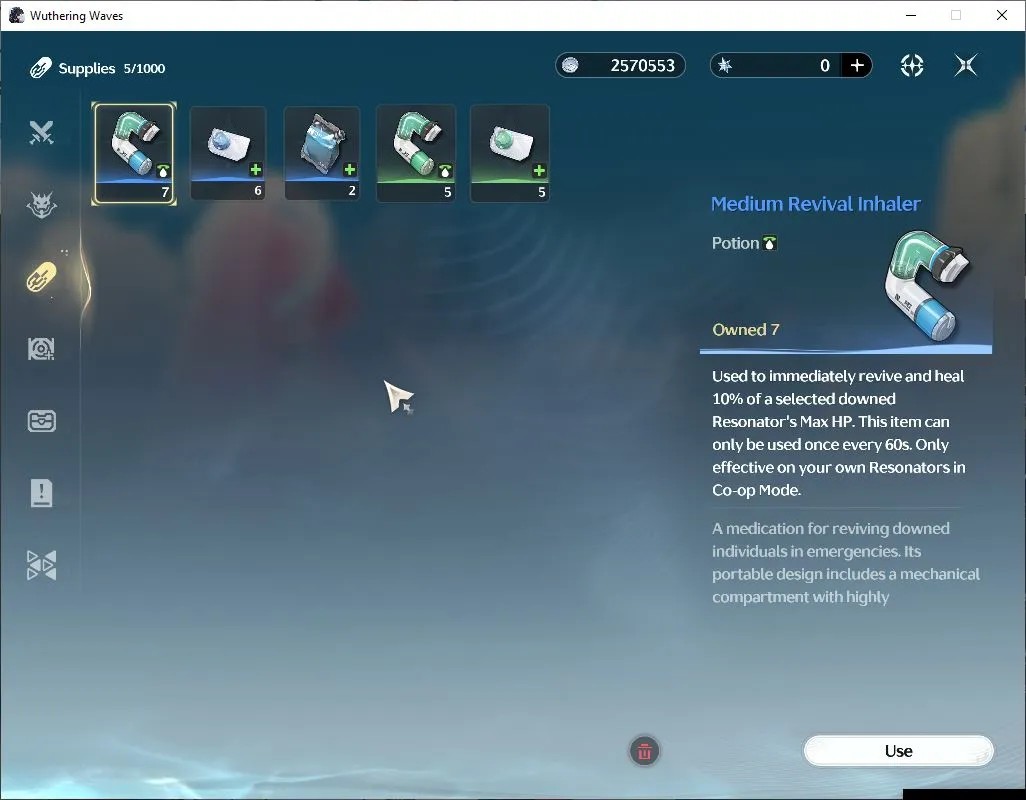Open the Resources chest tab
This screenshot has width=1026, height=800.
coord(41,421)
